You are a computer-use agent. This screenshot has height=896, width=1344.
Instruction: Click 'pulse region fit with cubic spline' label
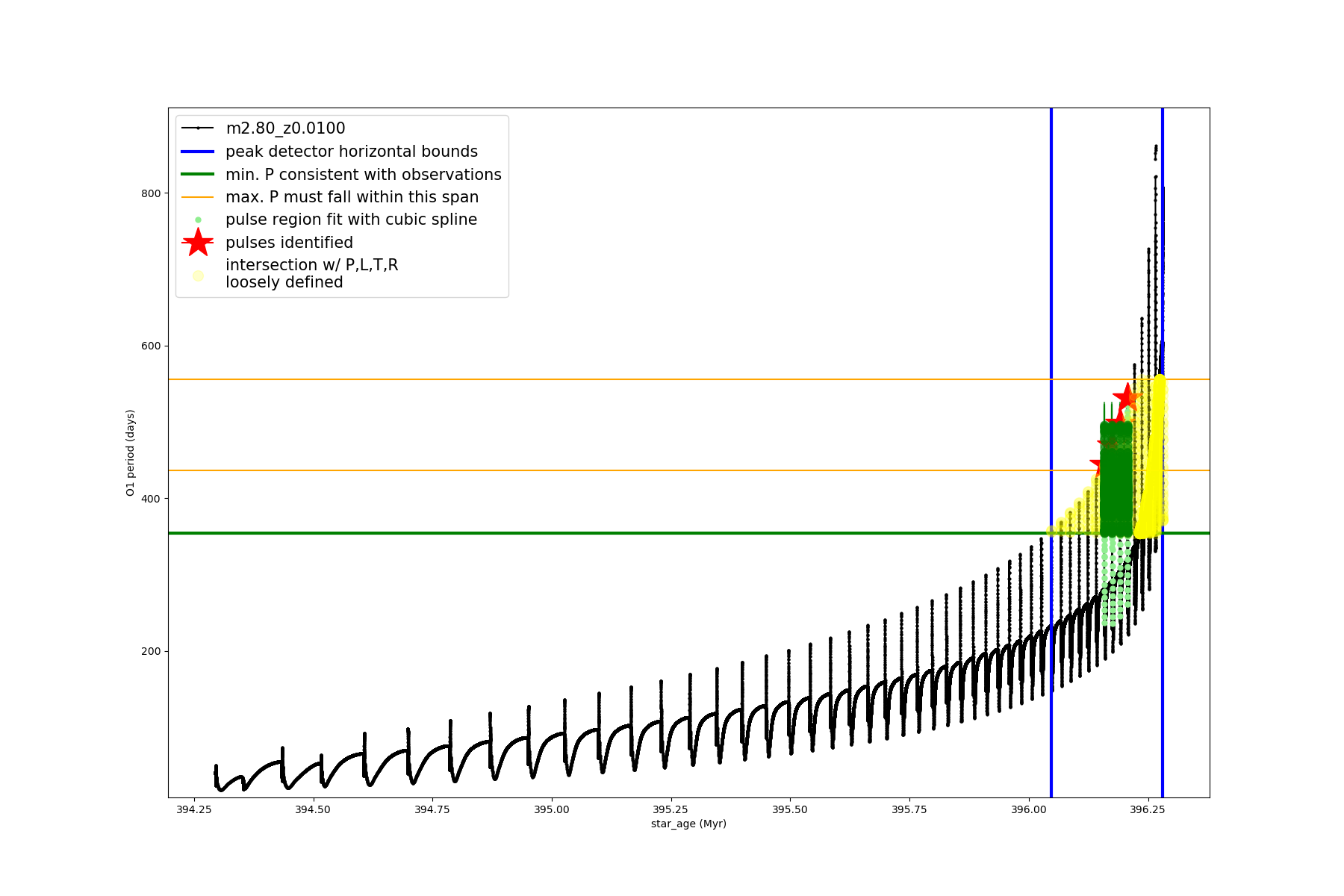point(351,220)
